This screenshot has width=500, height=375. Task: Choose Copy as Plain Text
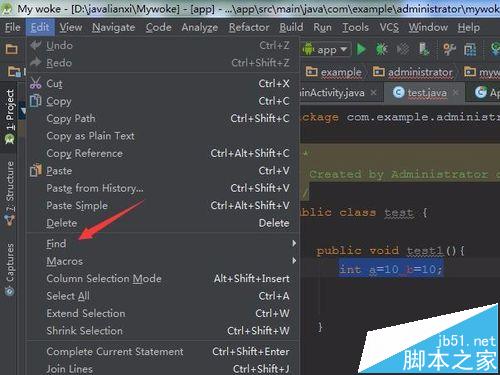[163, 136]
